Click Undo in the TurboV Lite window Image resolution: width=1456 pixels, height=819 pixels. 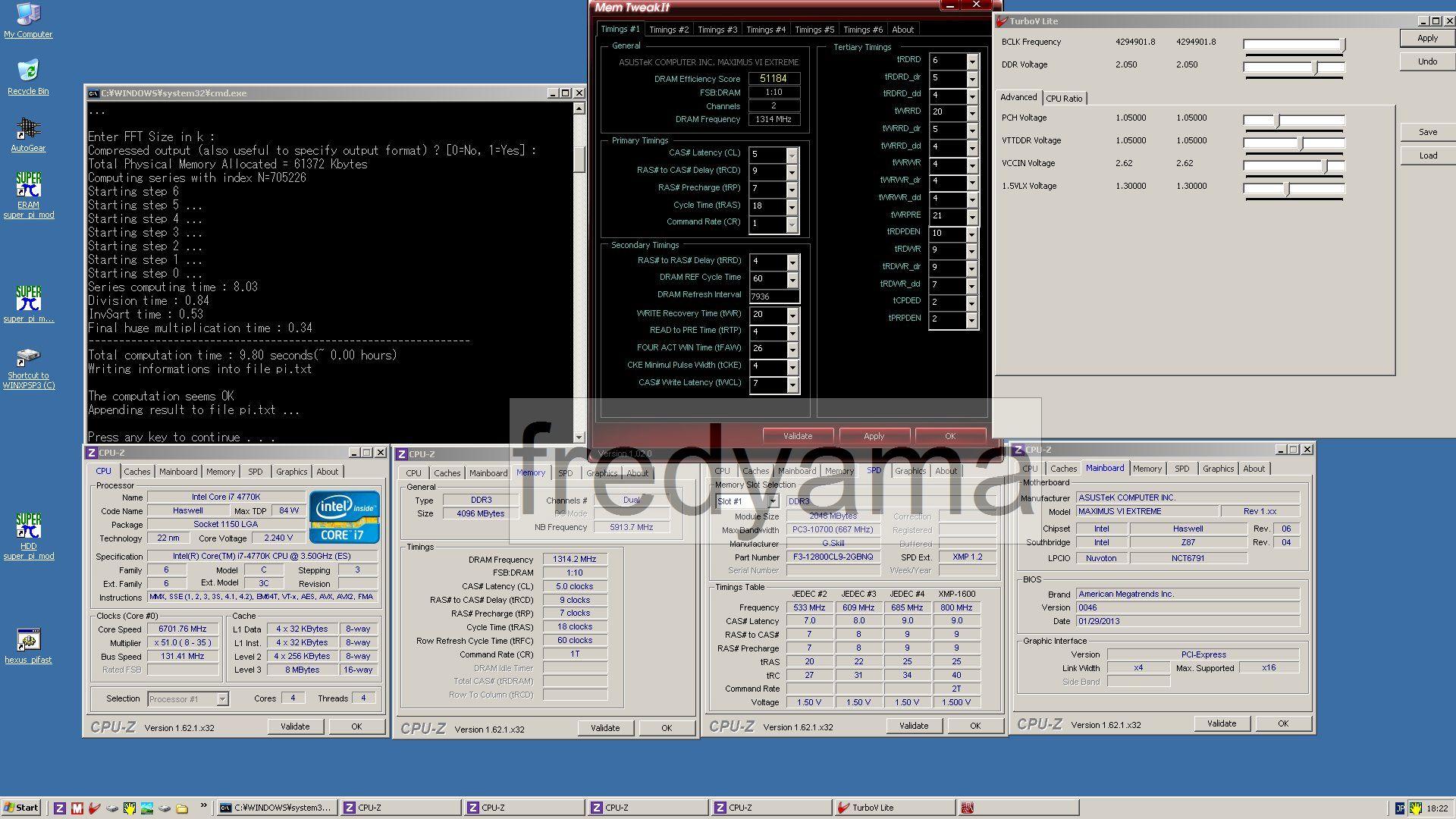click(x=1427, y=61)
